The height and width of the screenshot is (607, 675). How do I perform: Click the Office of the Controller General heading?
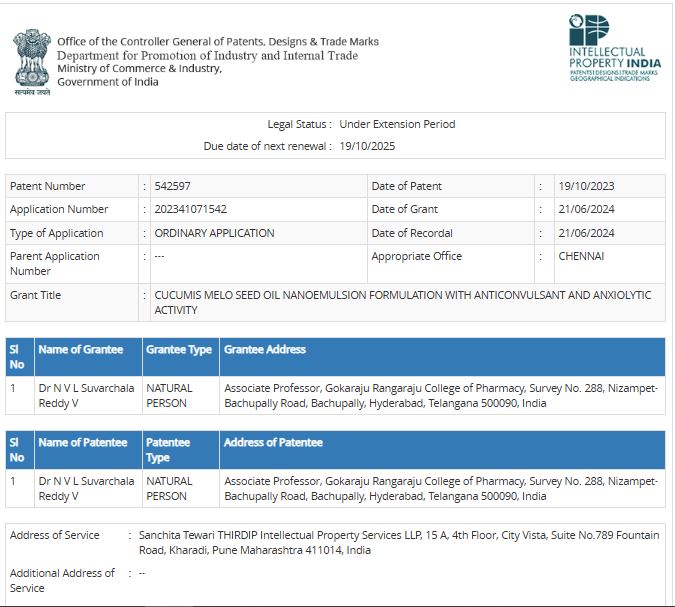coord(218,42)
